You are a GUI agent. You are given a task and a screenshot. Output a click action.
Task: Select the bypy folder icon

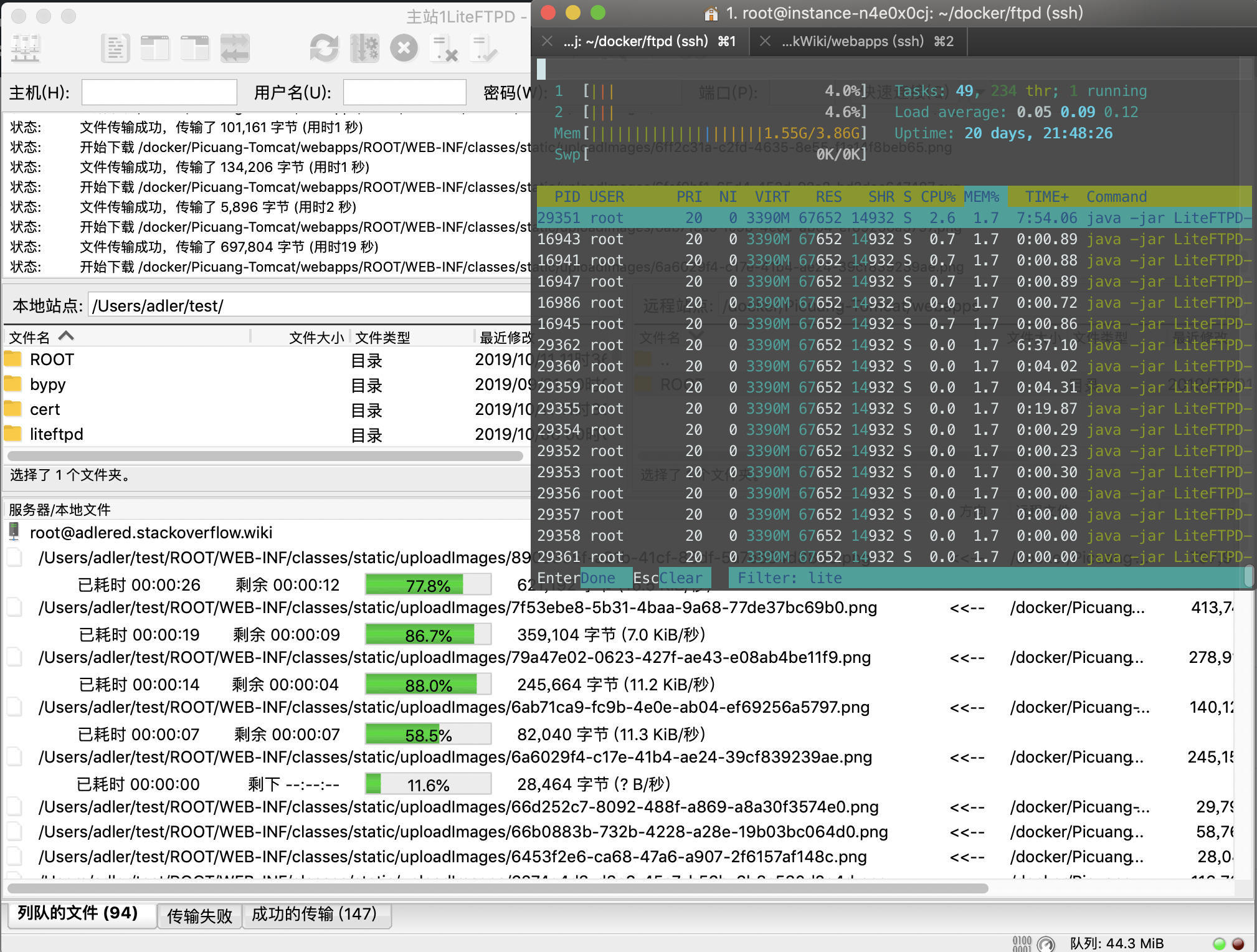[x=12, y=384]
